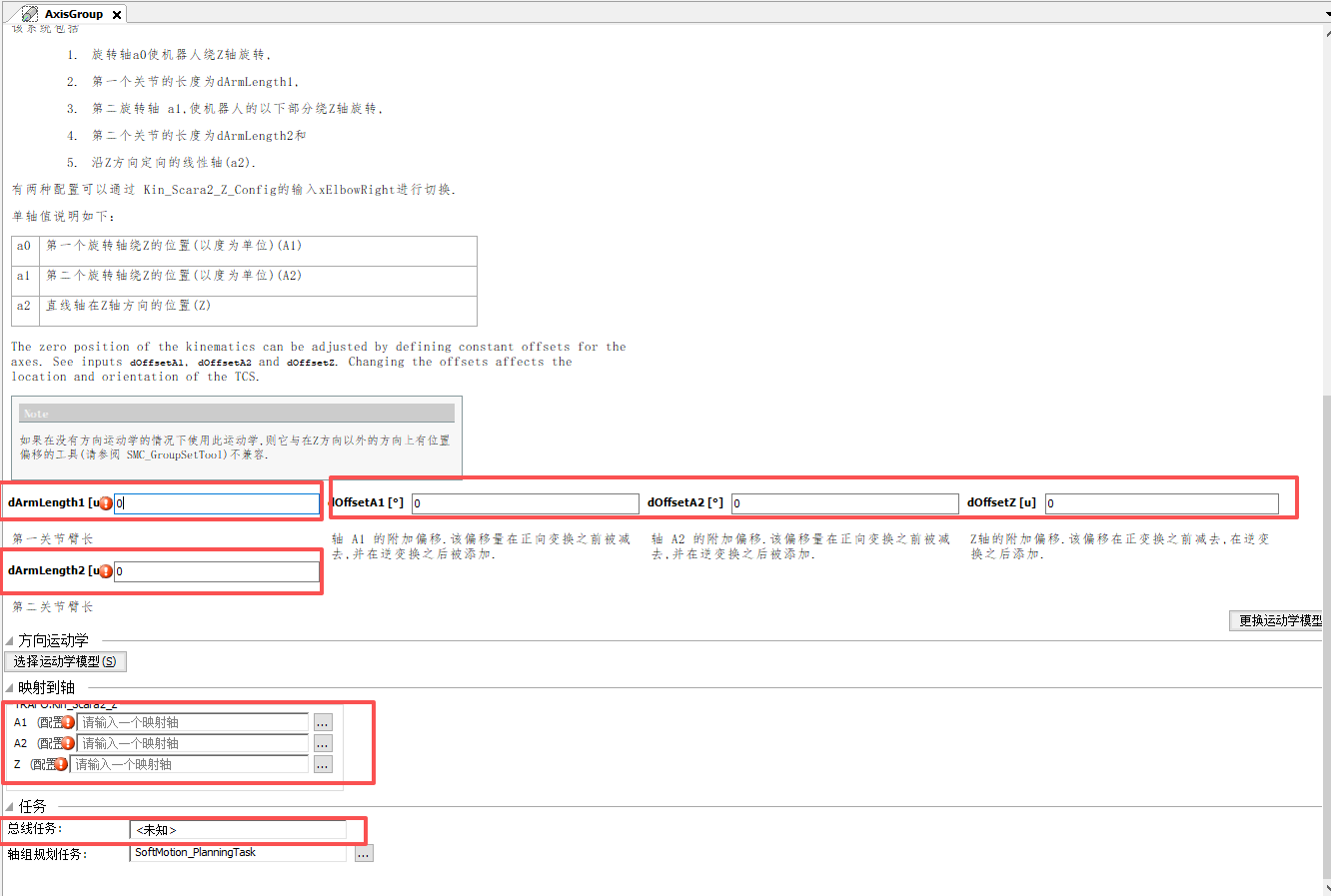Click the warning icon next to A1 axis mapping
Image resolution: width=1331 pixels, height=896 pixels.
[67, 722]
